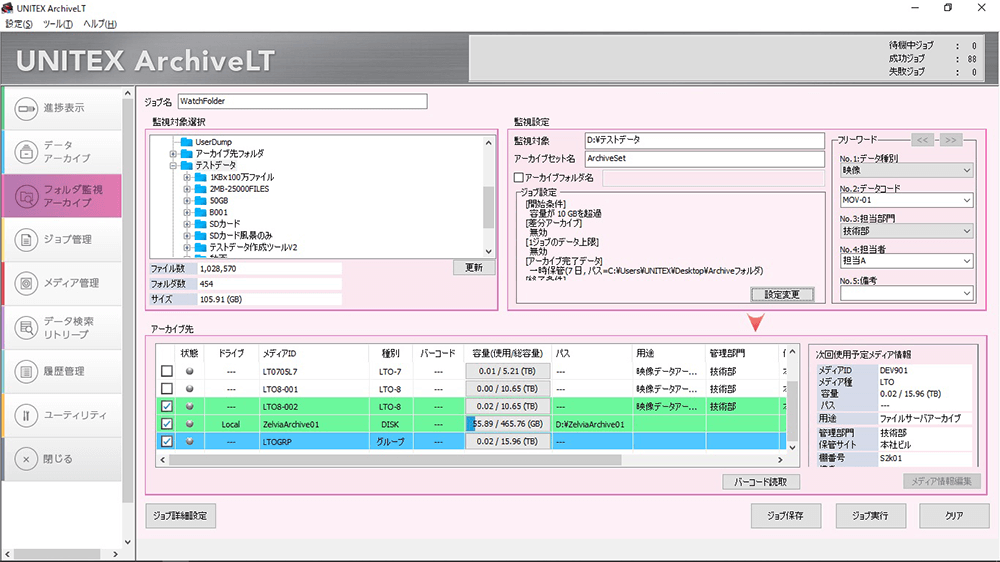Click the status indicator of LTO8-002 row
The height and width of the screenshot is (562, 1000).
189,406
